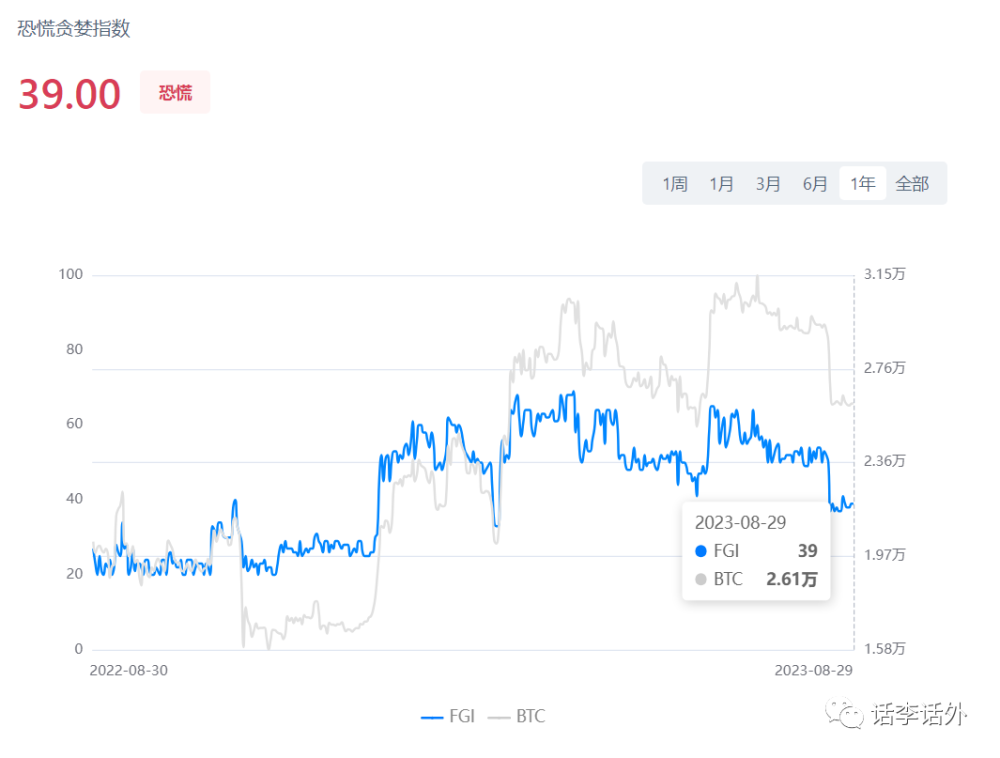The image size is (1000, 758).
Task: Click the 2023-08-29 end date axis label
Action: tap(813, 671)
